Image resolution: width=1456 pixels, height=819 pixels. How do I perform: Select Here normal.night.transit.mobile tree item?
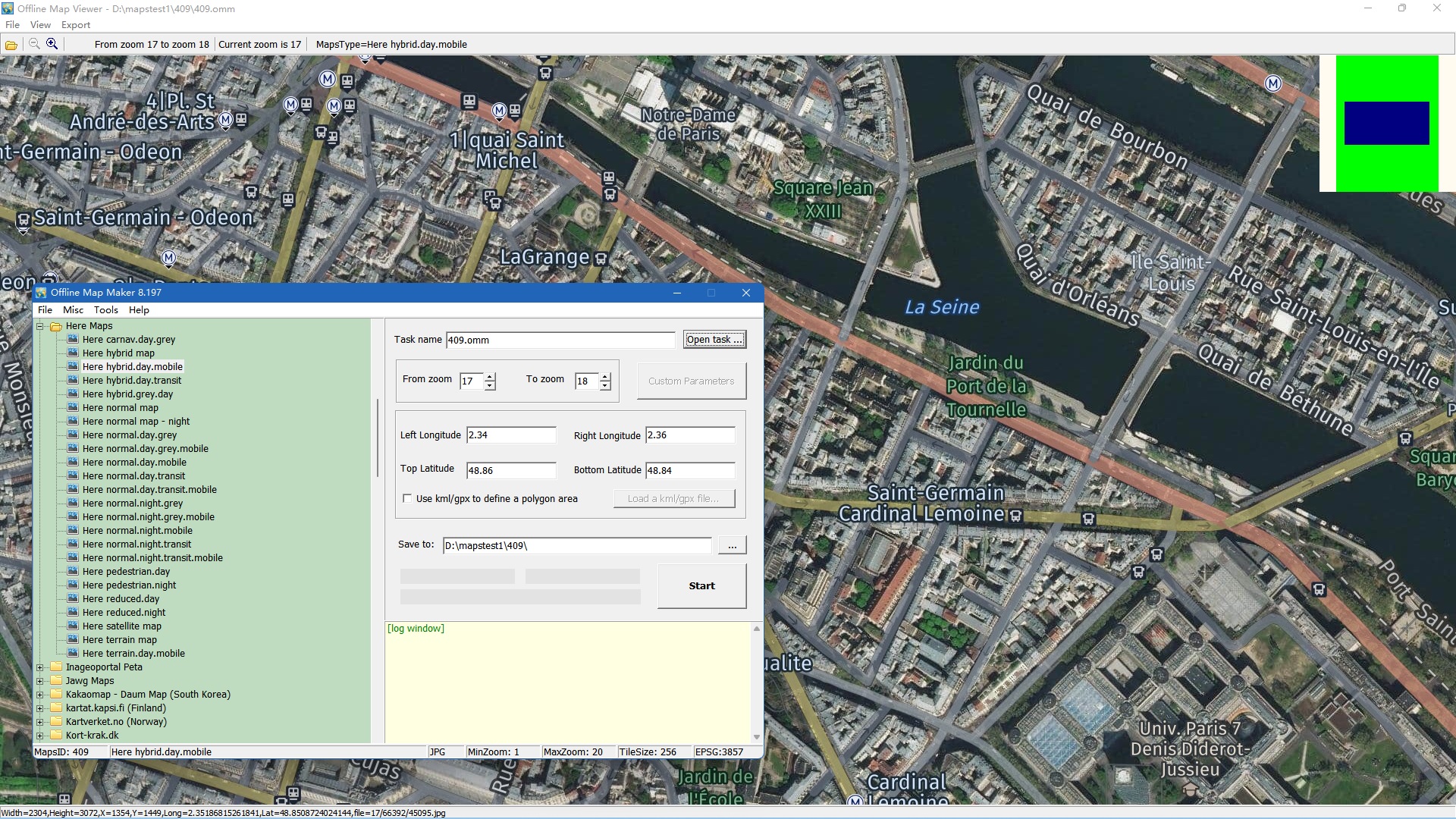(152, 557)
